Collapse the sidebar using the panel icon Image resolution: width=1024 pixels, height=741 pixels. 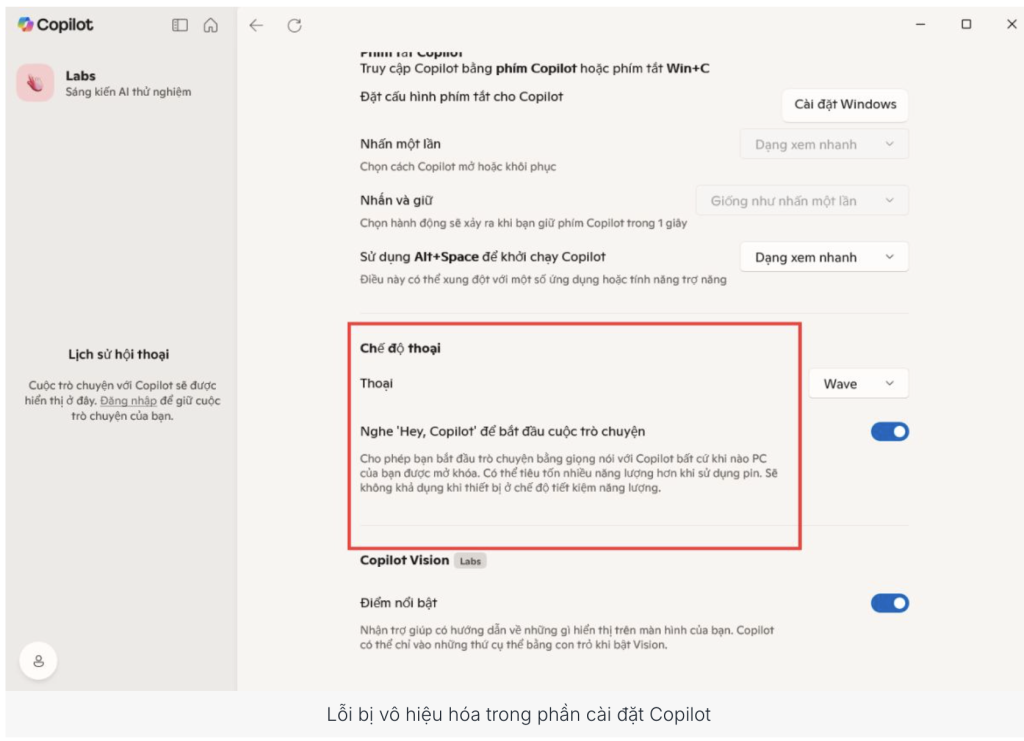click(180, 26)
